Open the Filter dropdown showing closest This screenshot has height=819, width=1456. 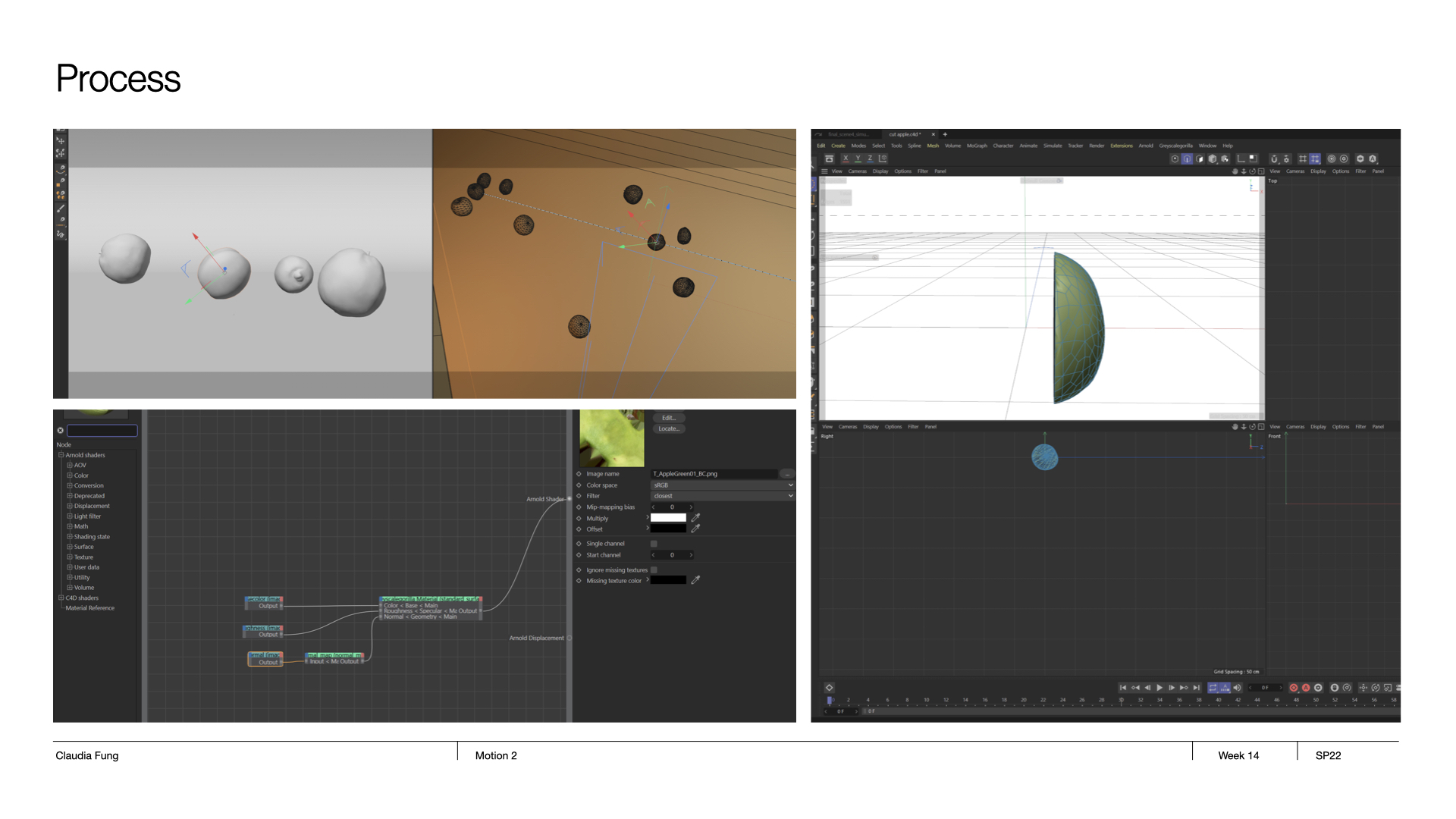723,496
